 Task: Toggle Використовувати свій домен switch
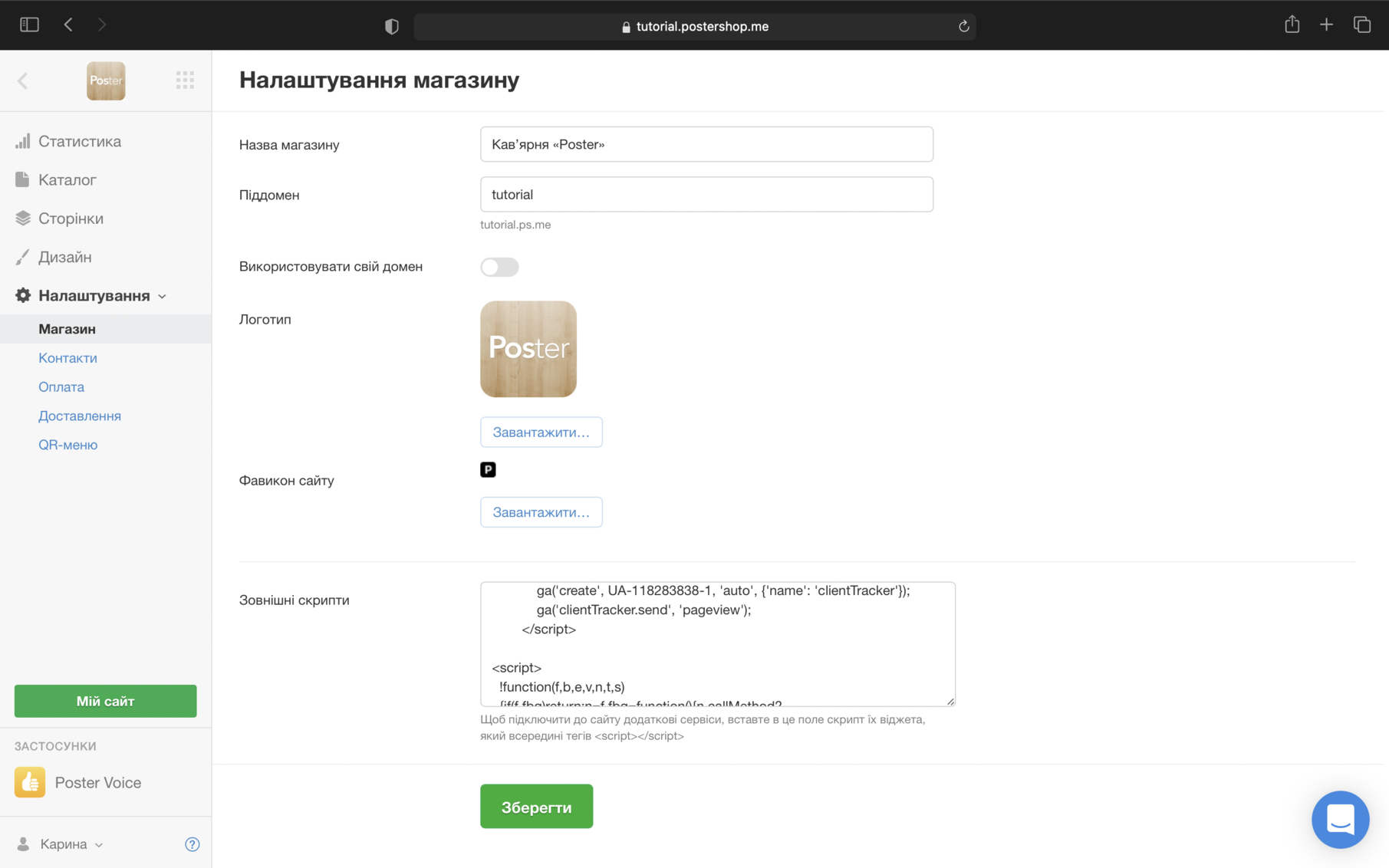499,267
